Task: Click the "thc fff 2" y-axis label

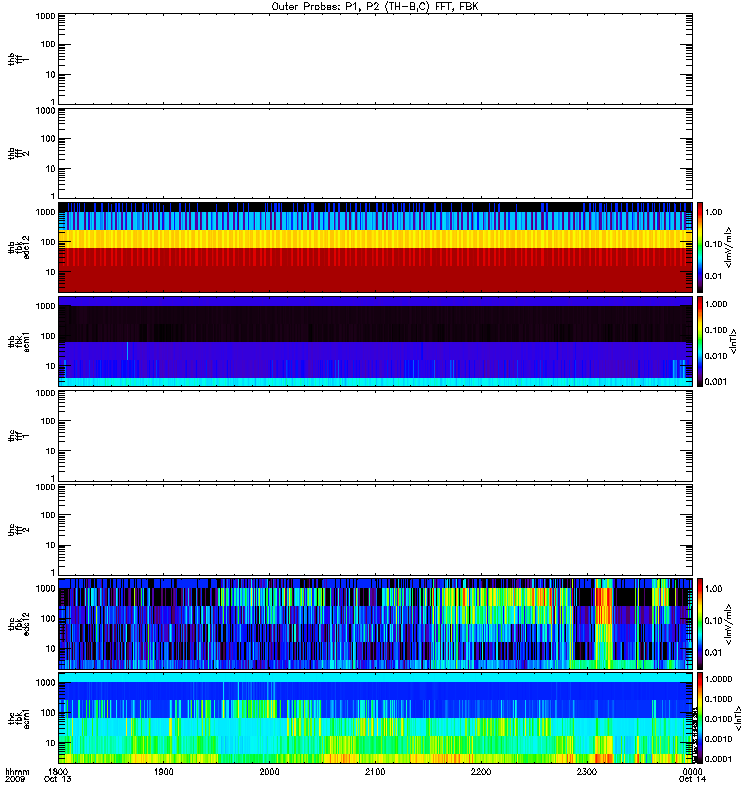Action: click(x=18, y=530)
